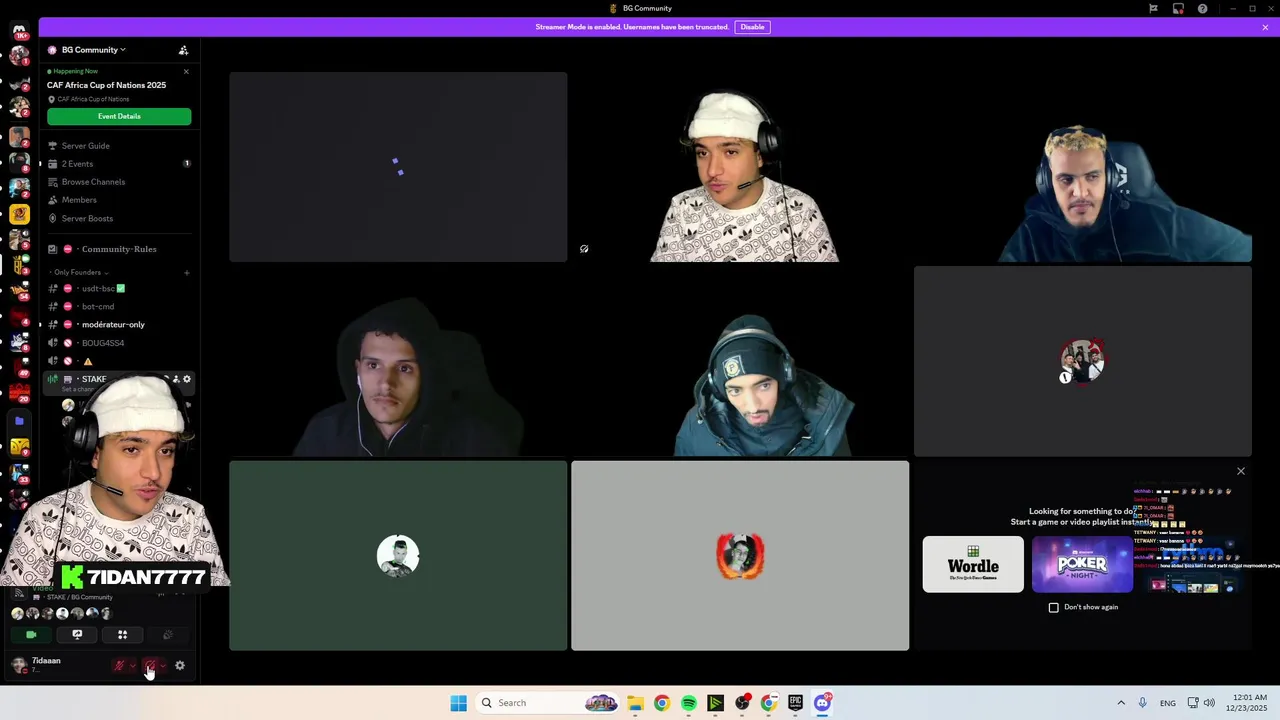Screen dimensions: 1280x720
Task: Open the purple folder in server list
Action: pos(19,421)
